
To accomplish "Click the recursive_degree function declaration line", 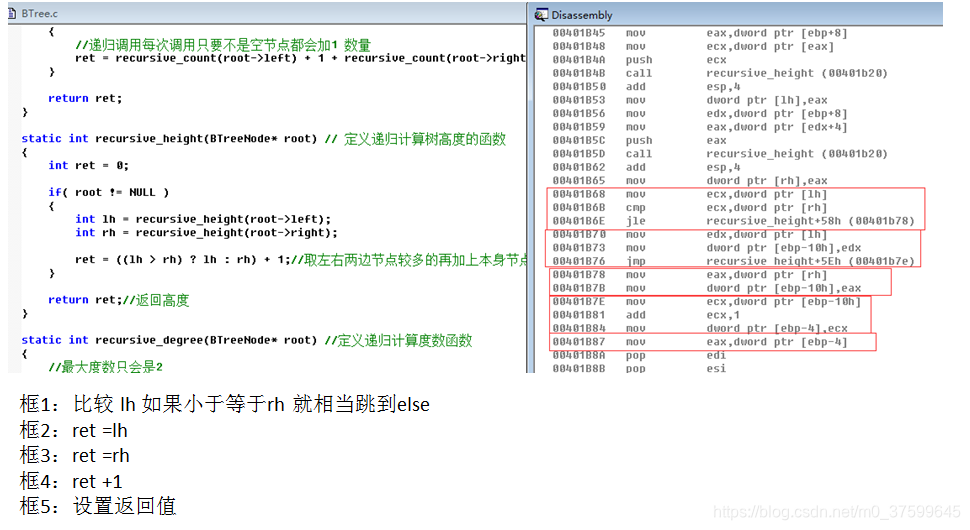I will point(247,340).
